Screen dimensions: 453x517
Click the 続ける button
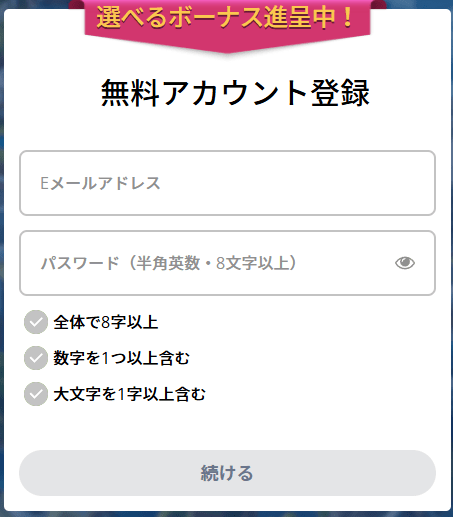[227, 473]
